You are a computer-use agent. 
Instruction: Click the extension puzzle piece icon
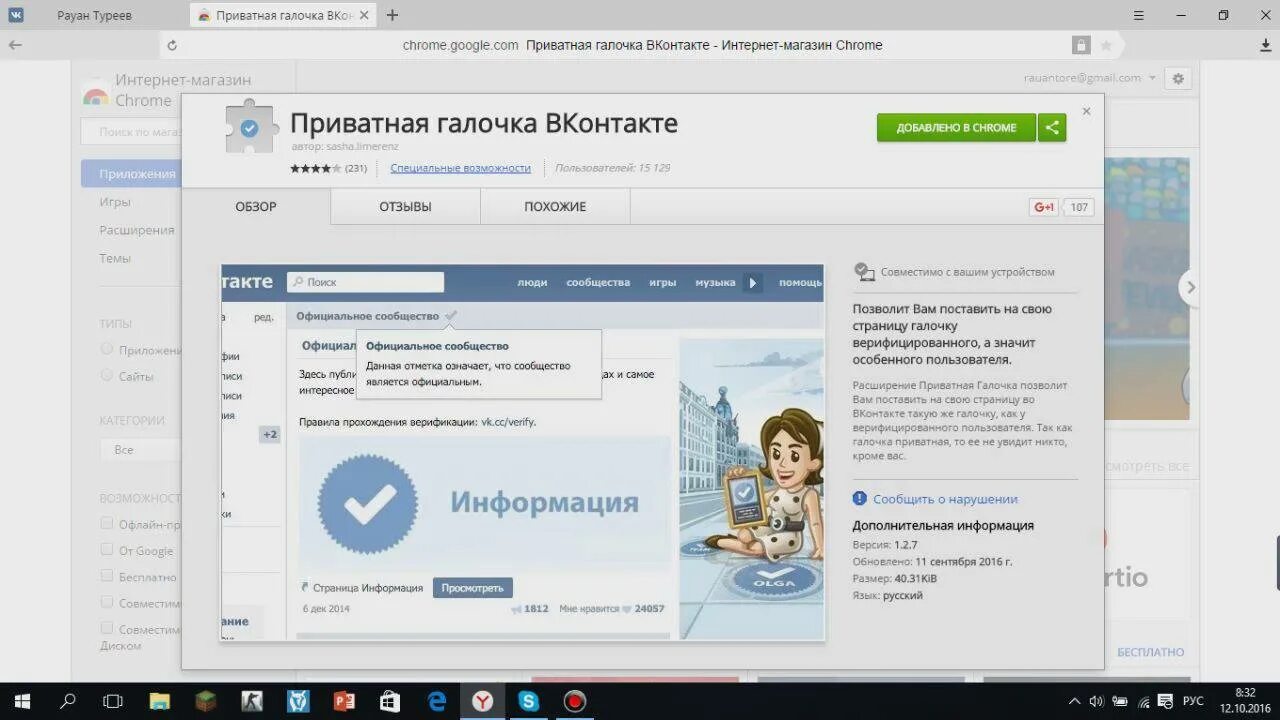(249, 128)
